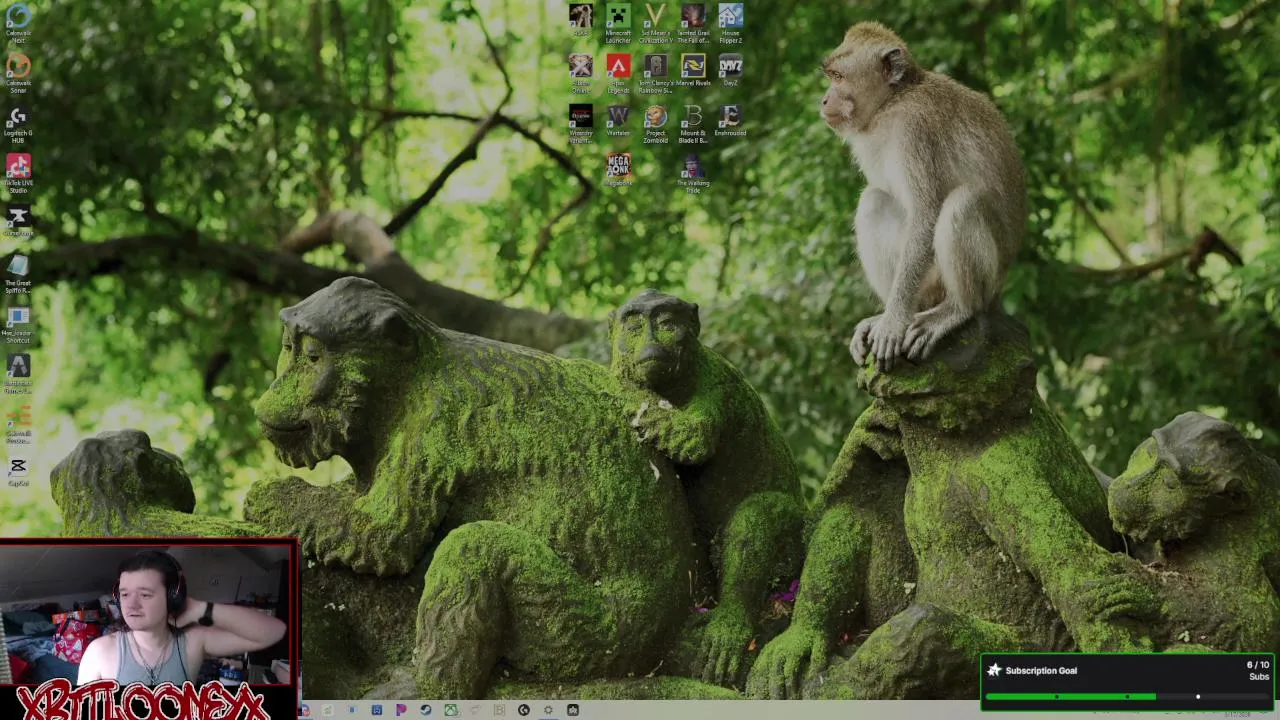Open the Cakewalk Next shortcut

pos(18,24)
